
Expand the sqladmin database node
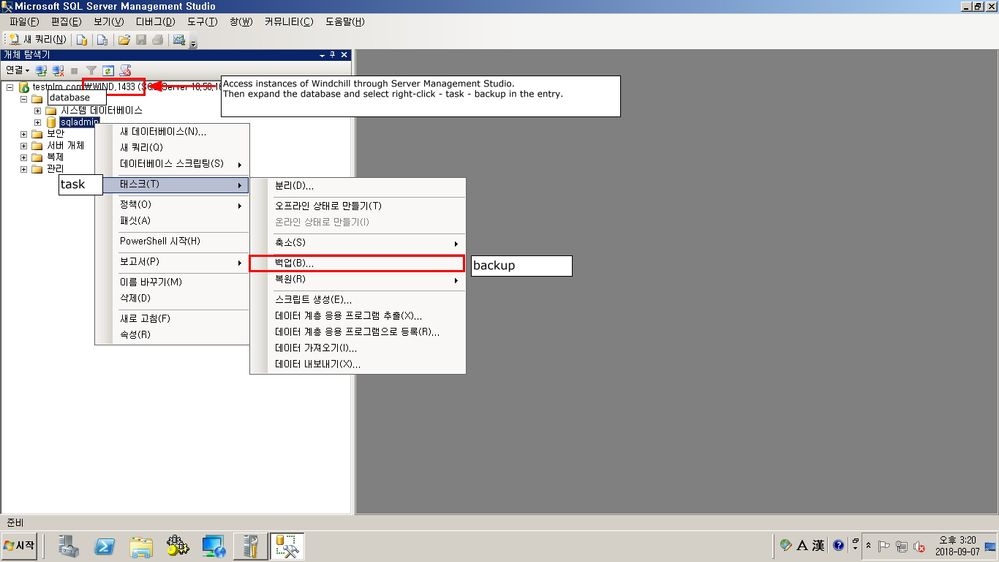point(38,122)
